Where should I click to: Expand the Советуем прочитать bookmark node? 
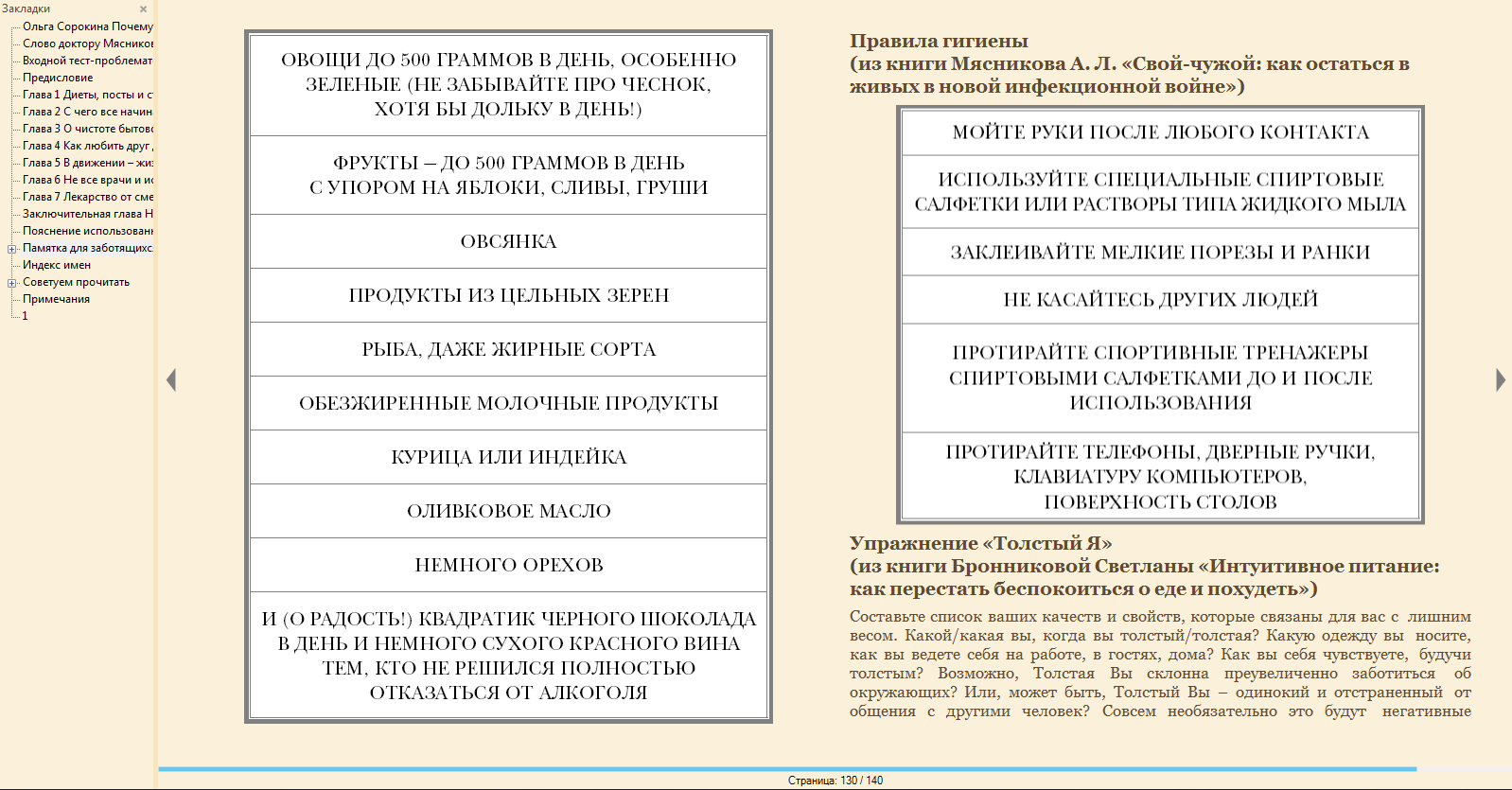tap(12, 283)
